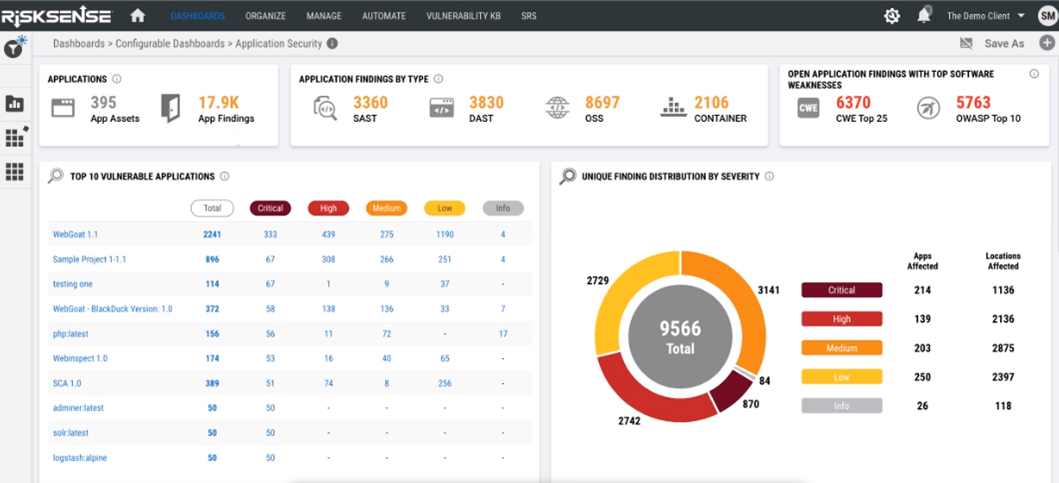
Task: Sort table by Medium column pill
Action: click(x=387, y=208)
